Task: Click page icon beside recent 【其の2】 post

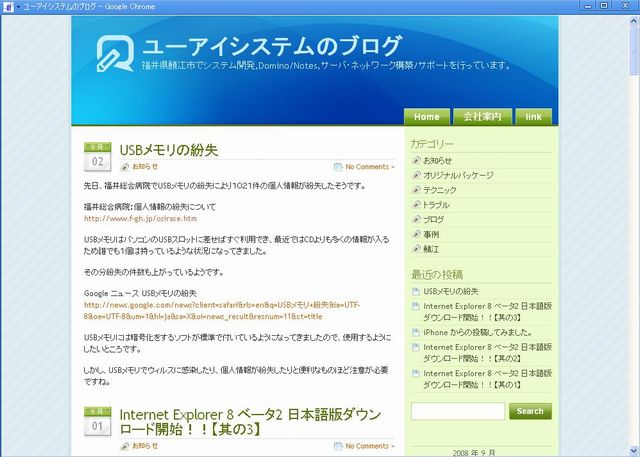Action: click(416, 347)
